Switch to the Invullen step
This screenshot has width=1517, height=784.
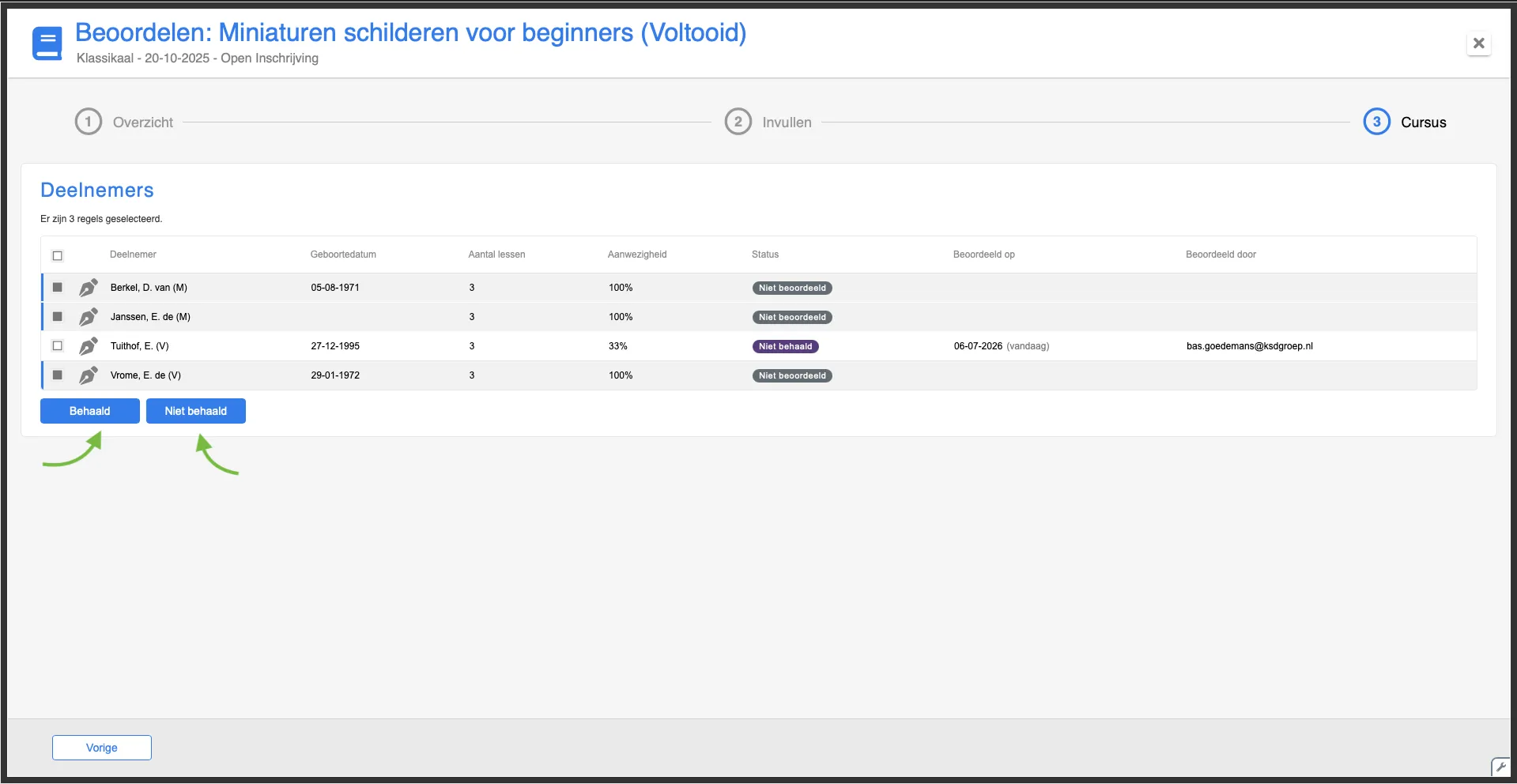pos(787,122)
